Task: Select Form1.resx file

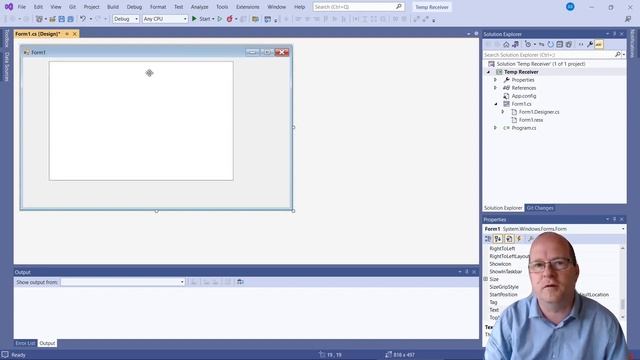Action: click(x=531, y=120)
